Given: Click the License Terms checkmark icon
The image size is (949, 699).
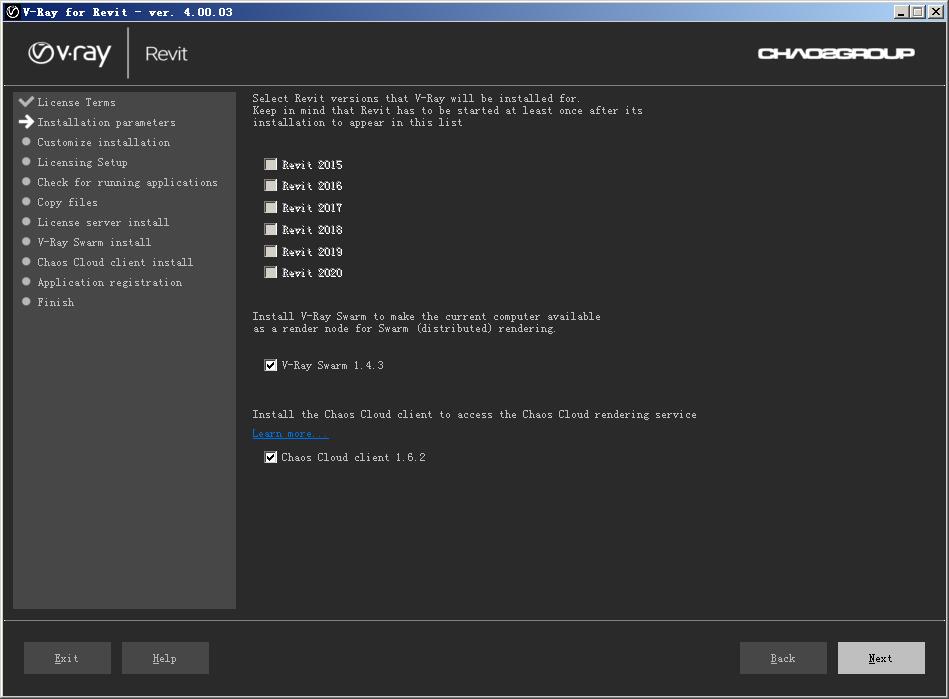Looking at the screenshot, I should click(x=26, y=102).
